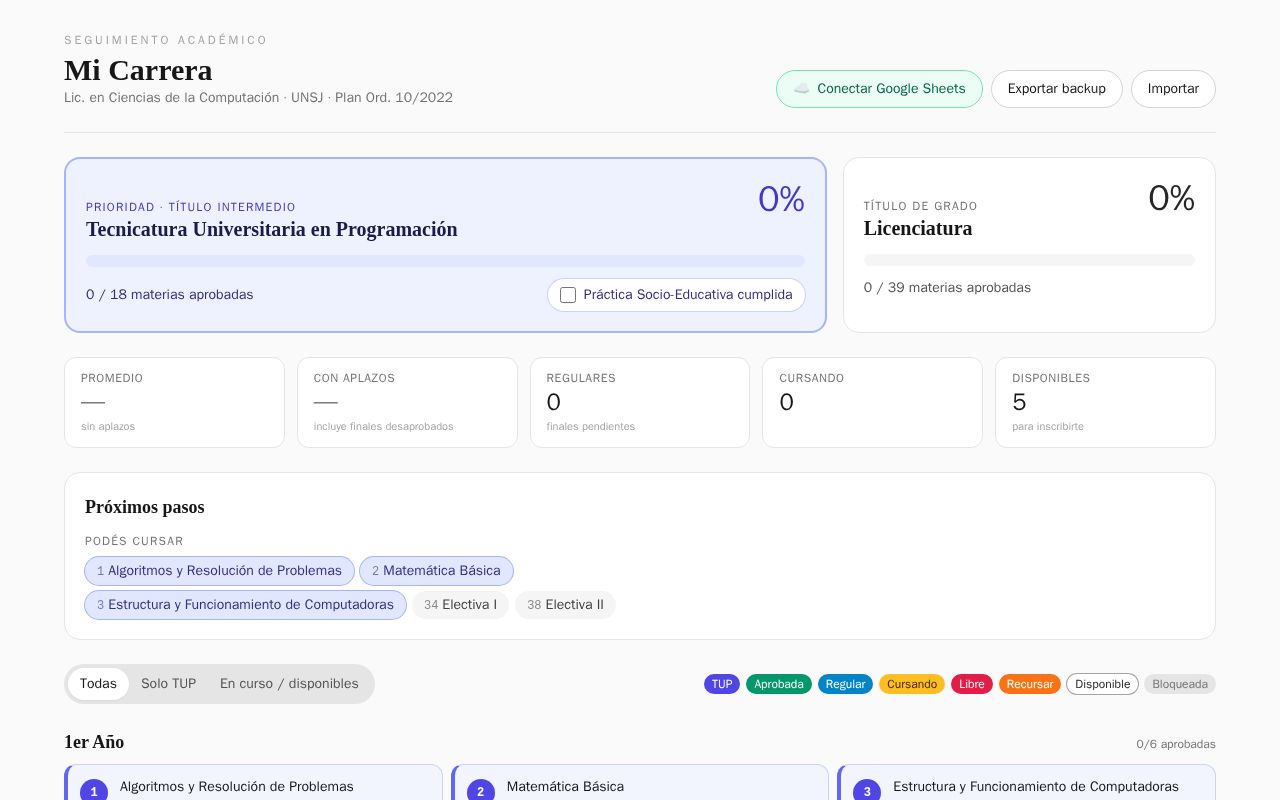The height and width of the screenshot is (800, 1280).
Task: Open the Promedio stat card
Action: point(174,402)
